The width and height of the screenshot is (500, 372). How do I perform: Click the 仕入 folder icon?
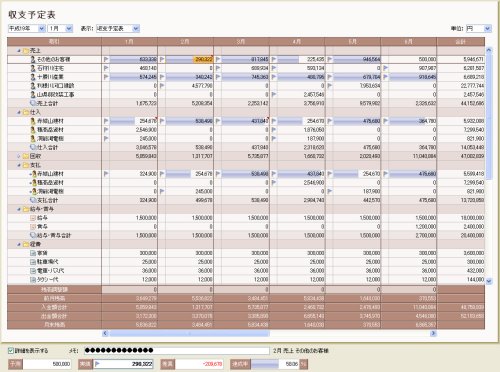pos(26,112)
